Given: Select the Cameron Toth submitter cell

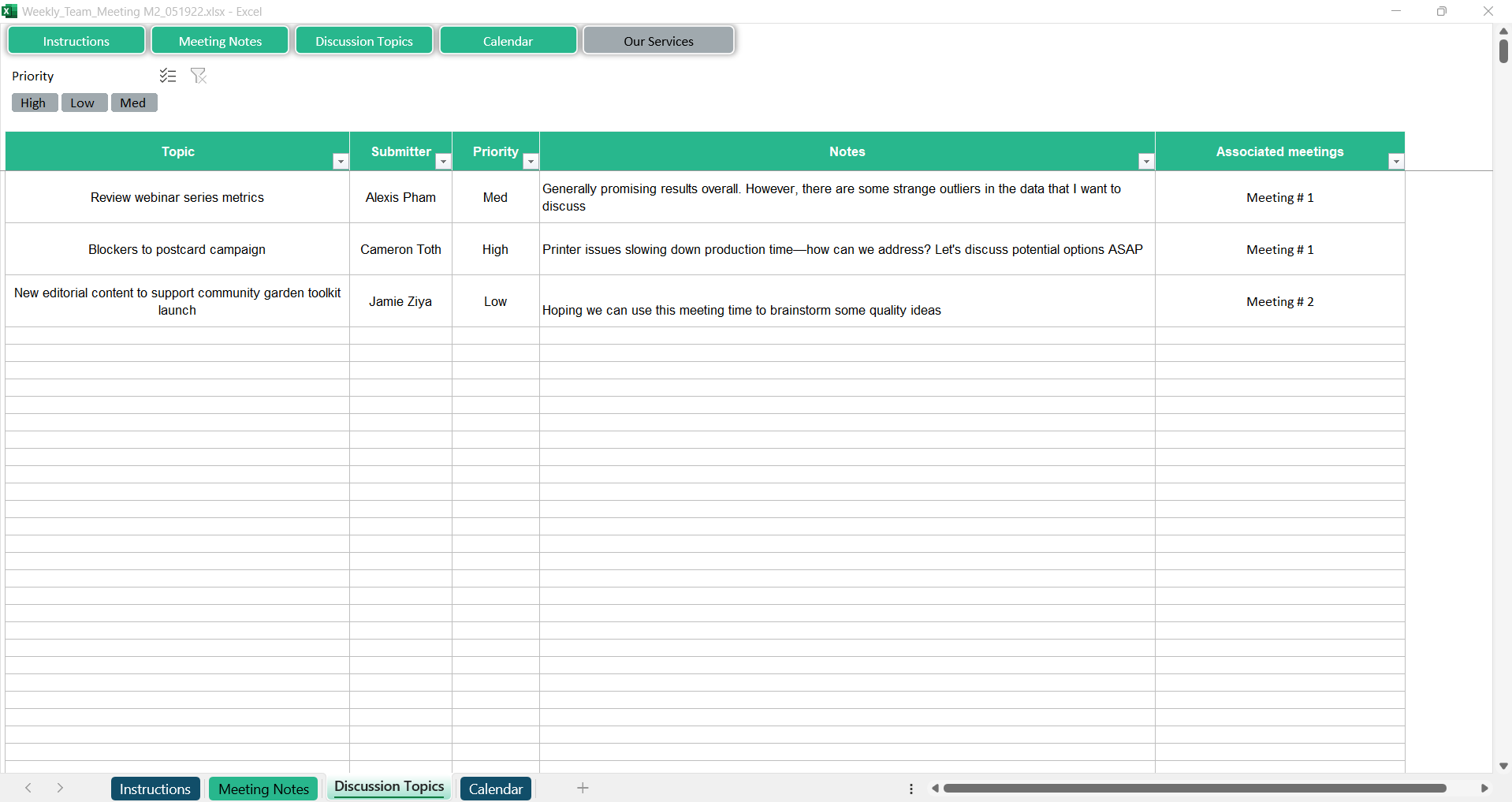Looking at the screenshot, I should 400,249.
